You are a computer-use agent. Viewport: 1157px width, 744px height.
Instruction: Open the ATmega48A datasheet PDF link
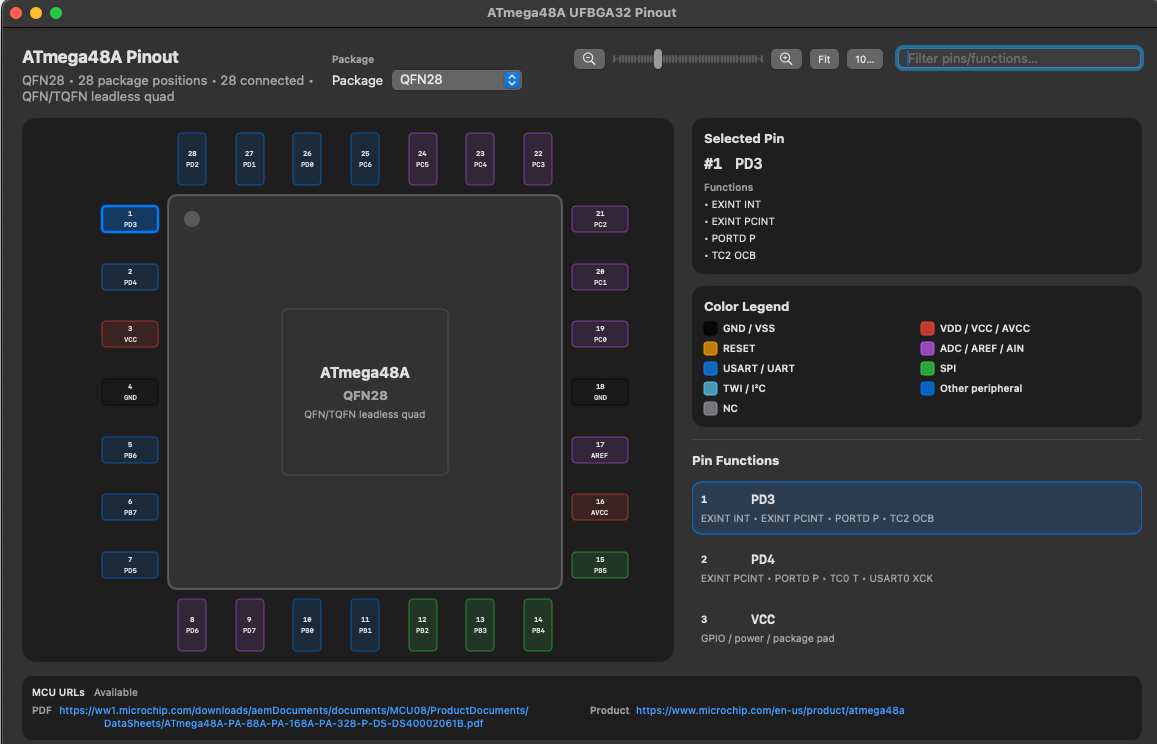click(294, 717)
